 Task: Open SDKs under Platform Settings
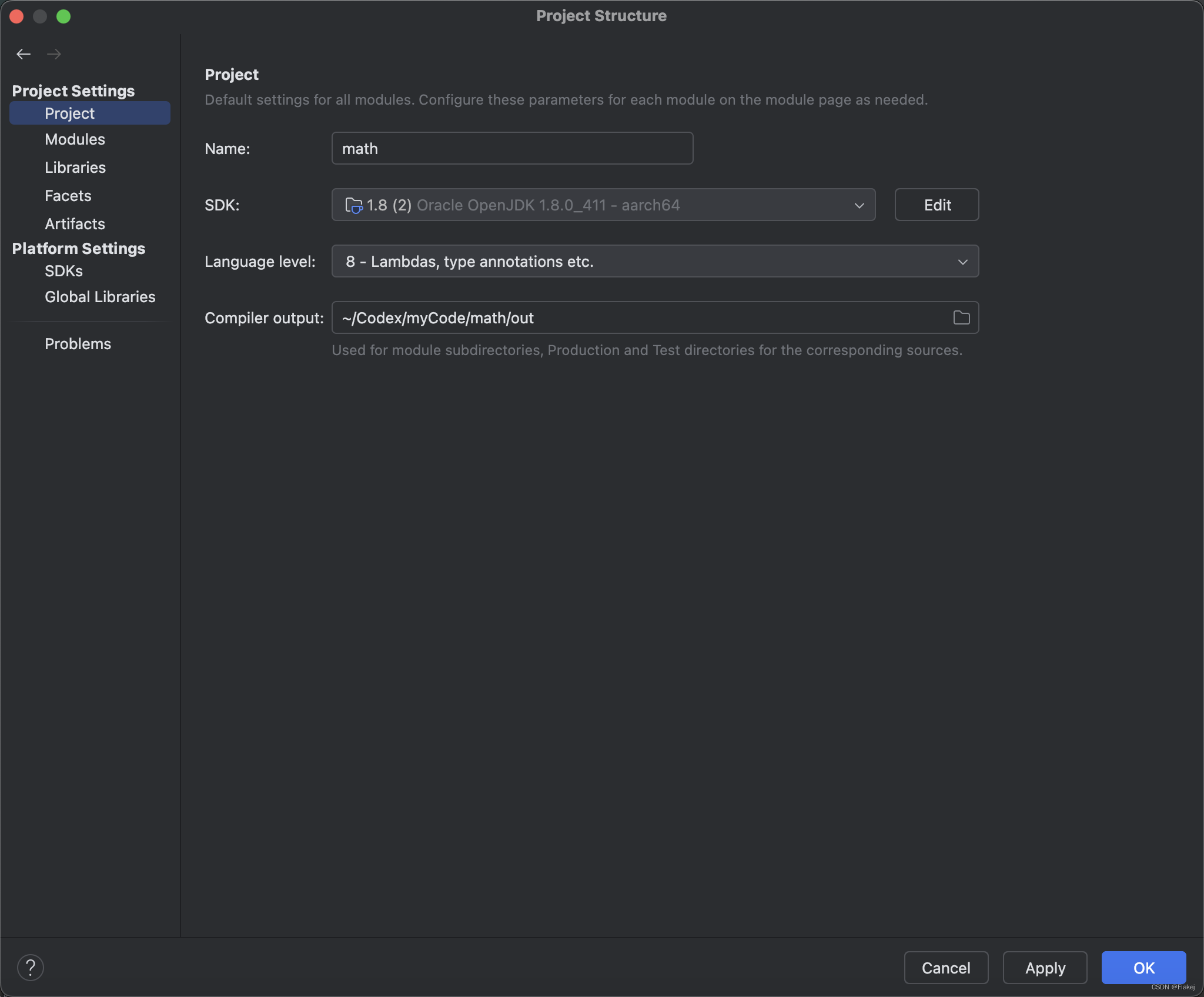pos(63,271)
